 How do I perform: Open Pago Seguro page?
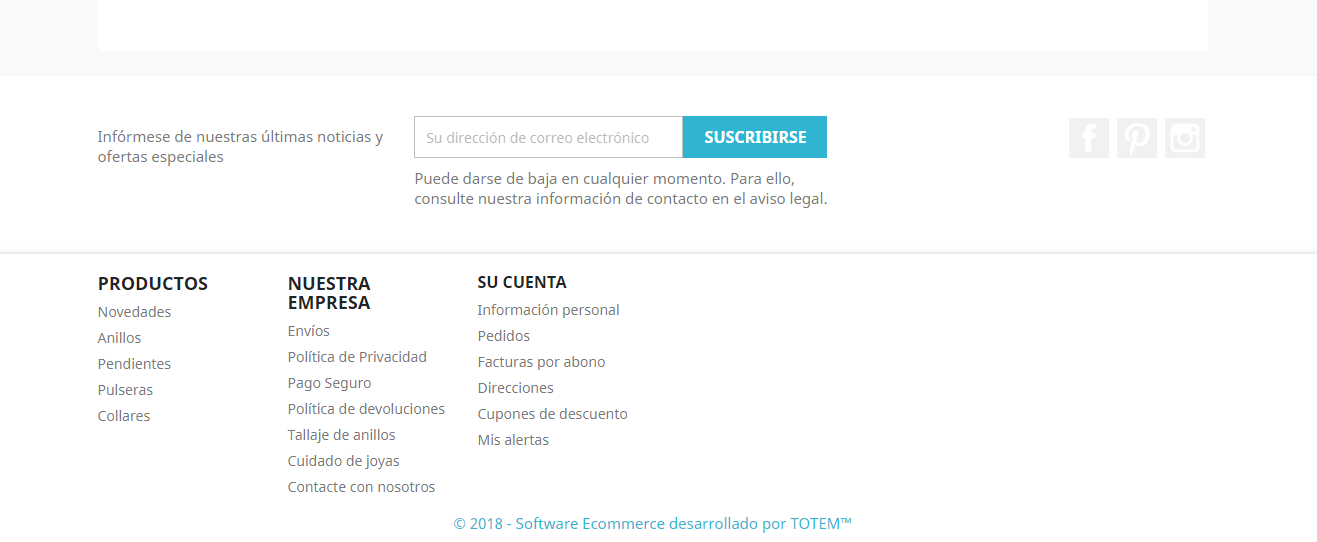pyautogui.click(x=329, y=383)
